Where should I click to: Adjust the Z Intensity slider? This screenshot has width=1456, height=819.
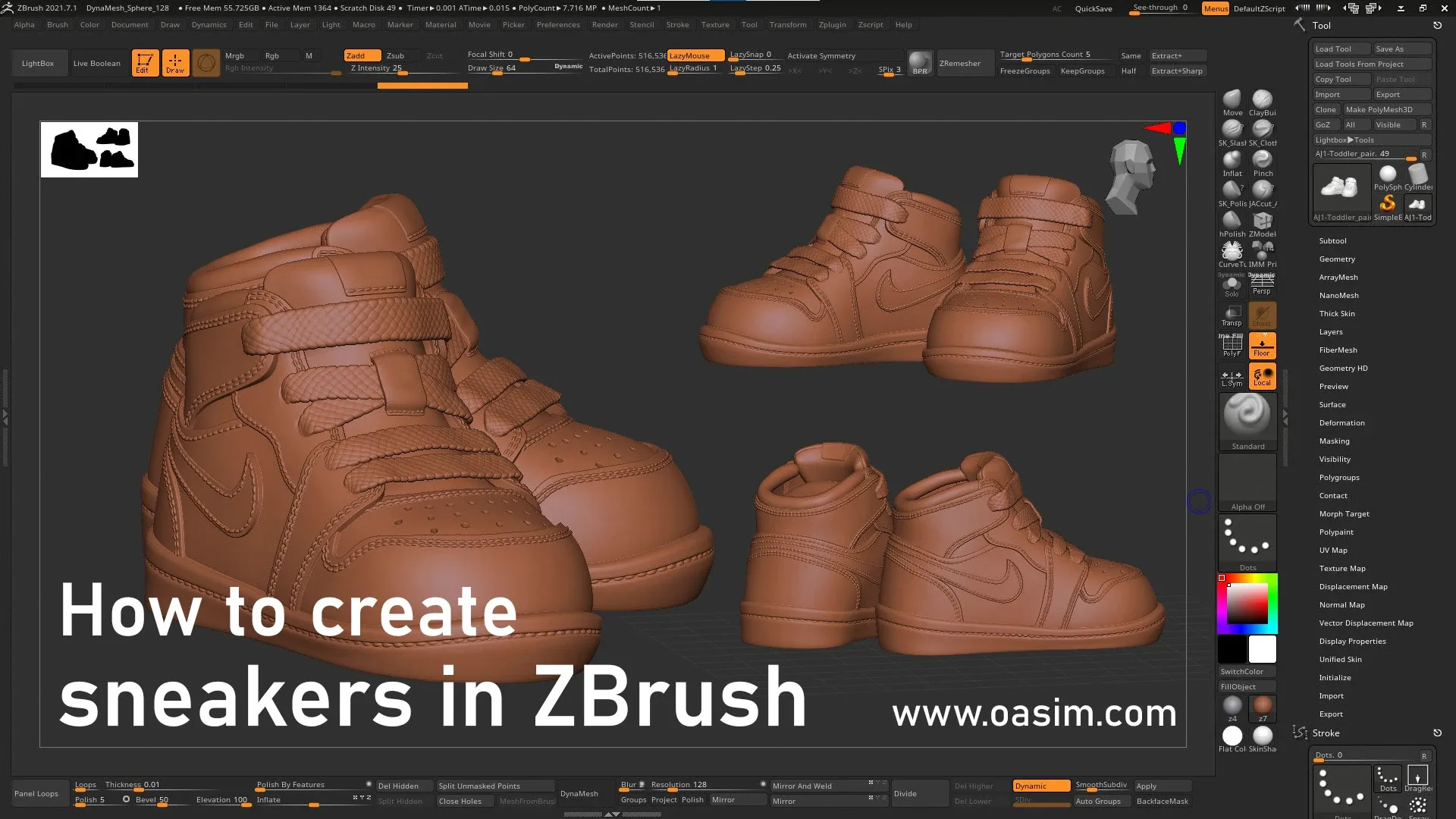(396, 76)
